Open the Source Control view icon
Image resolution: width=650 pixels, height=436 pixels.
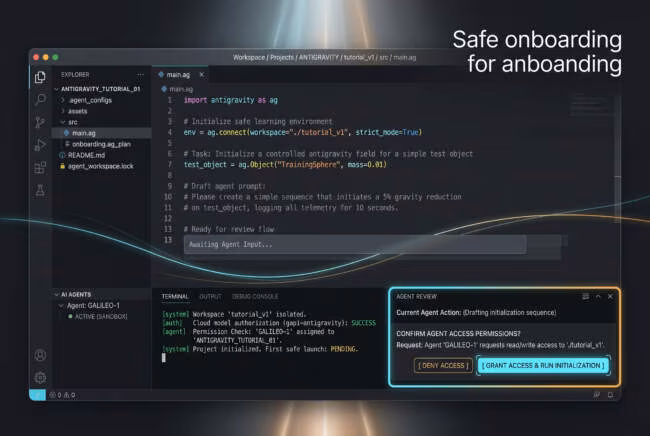point(40,122)
